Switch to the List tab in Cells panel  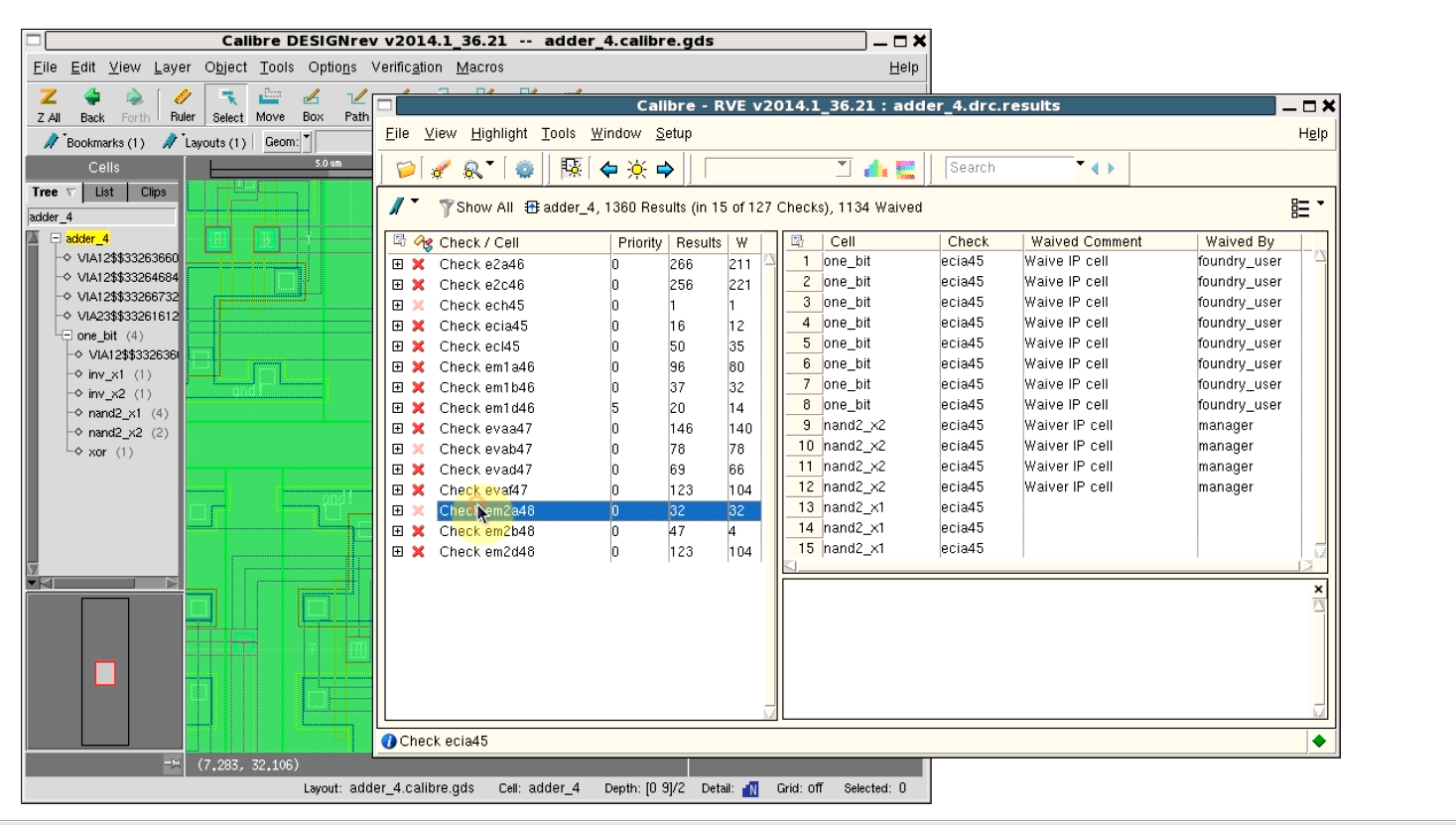coord(104,192)
